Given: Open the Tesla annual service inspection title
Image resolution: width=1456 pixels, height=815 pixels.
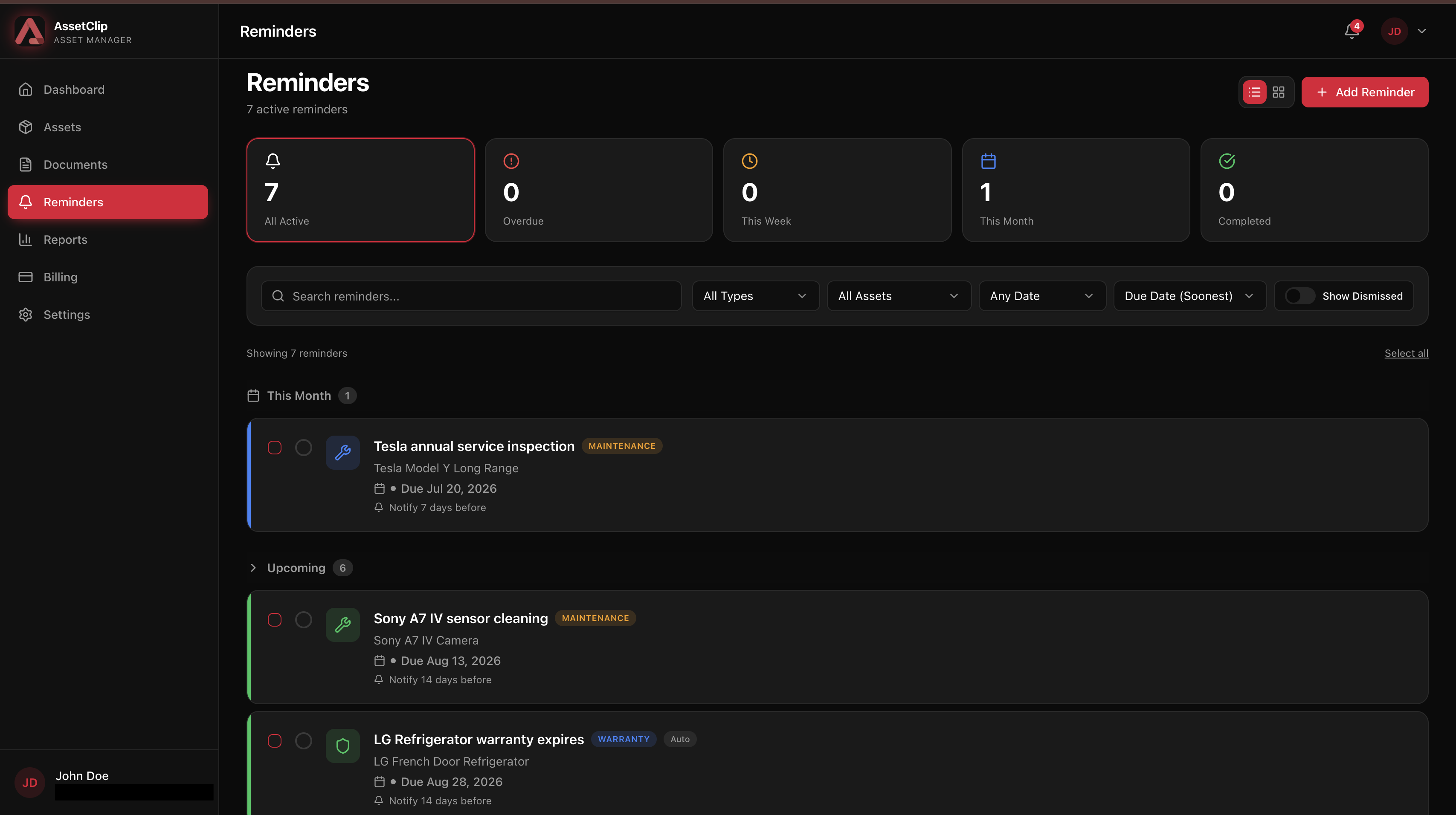Looking at the screenshot, I should pos(474,446).
